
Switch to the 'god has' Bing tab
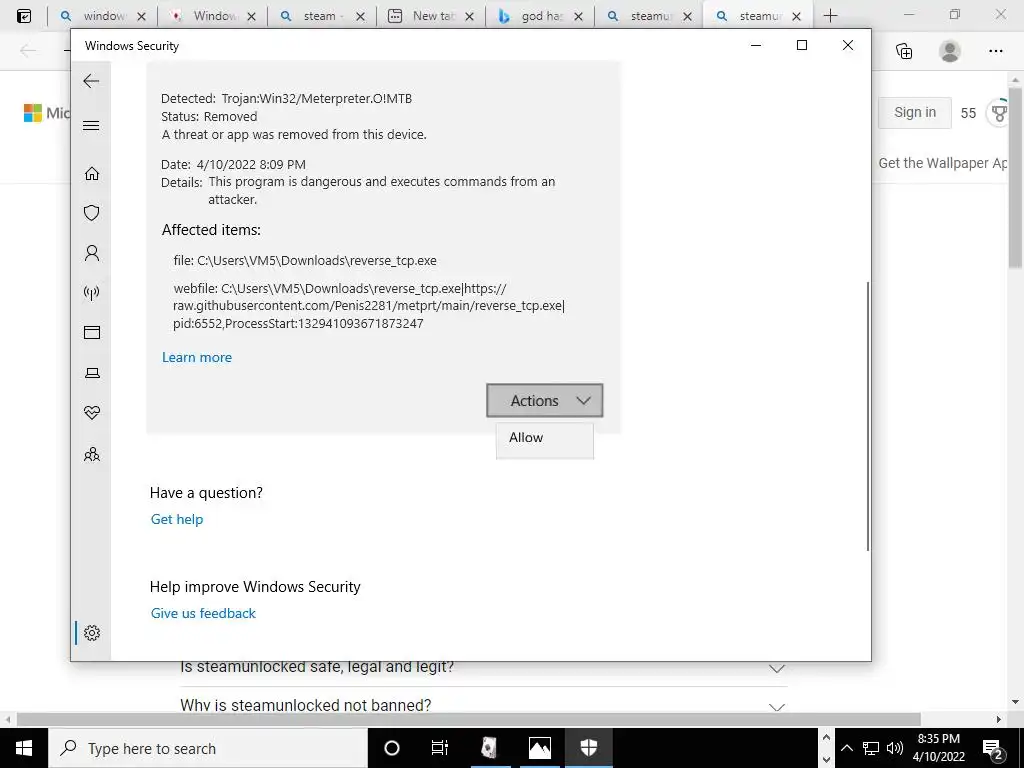pos(541,16)
